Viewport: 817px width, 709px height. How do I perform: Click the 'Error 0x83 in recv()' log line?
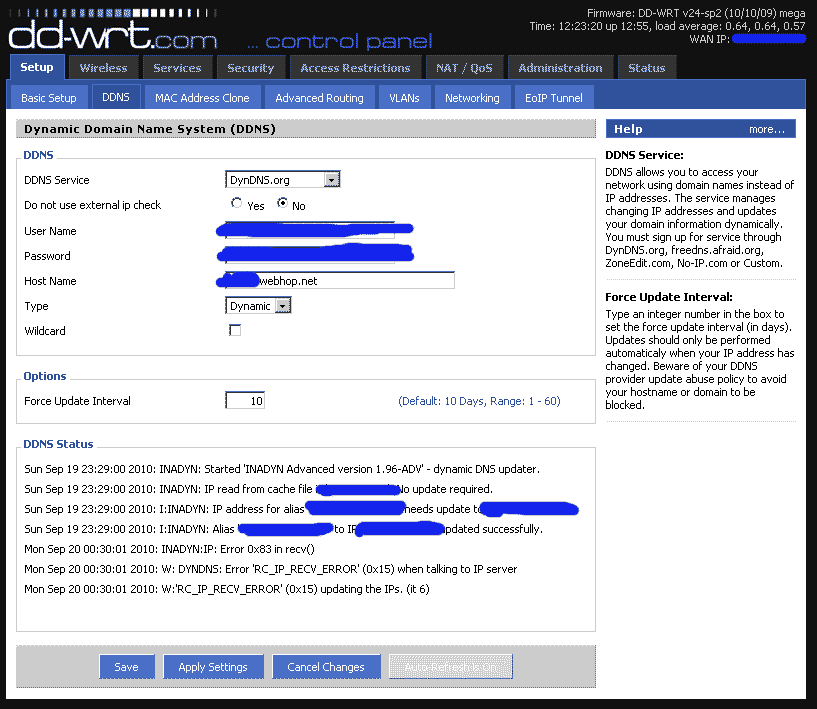pyautogui.click(x=169, y=549)
